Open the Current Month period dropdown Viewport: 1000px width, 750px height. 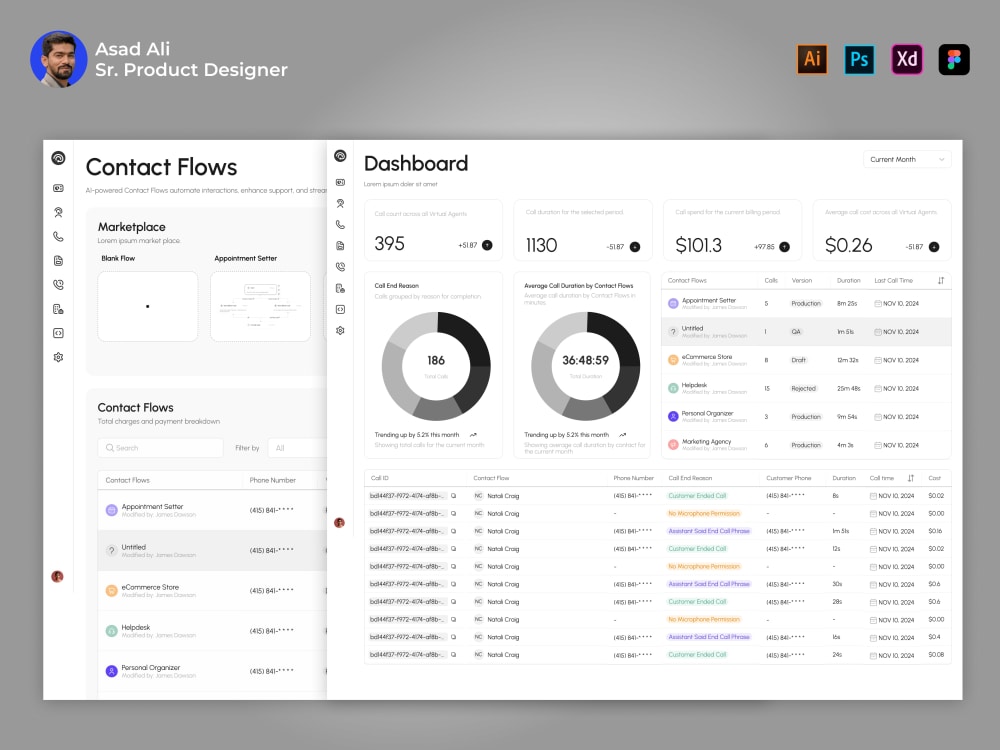point(907,159)
